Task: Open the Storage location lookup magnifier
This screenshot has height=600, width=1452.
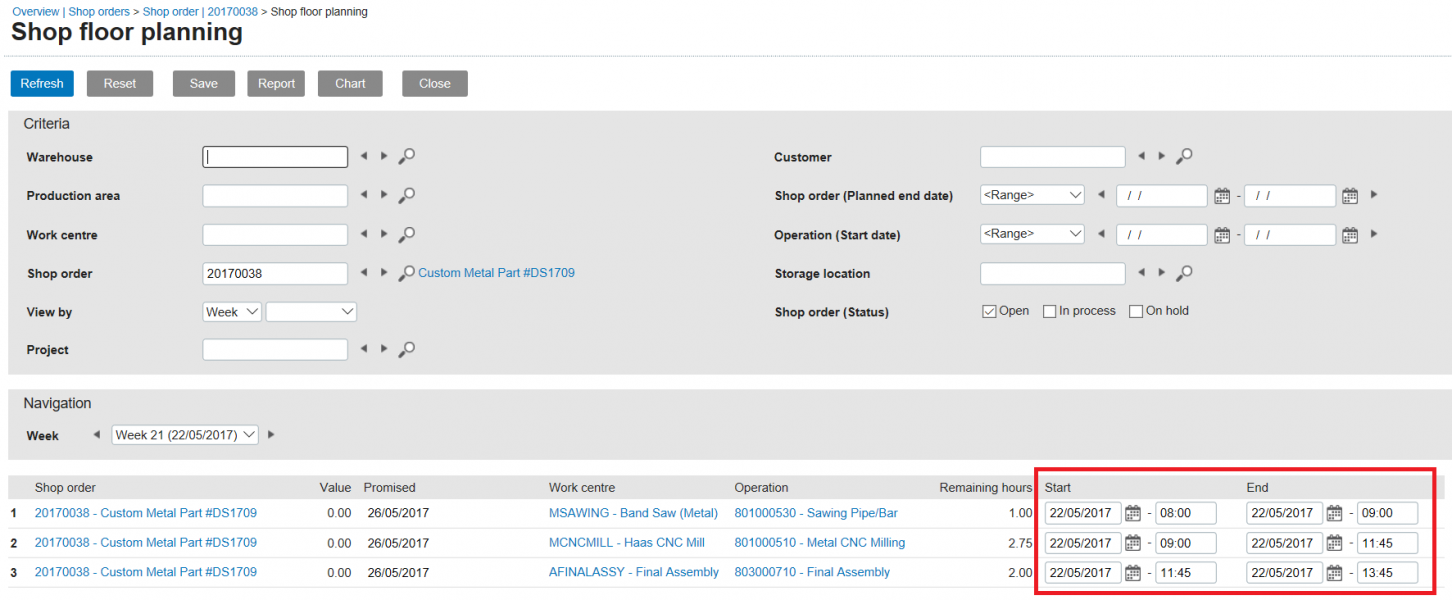Action: pyautogui.click(x=1184, y=273)
